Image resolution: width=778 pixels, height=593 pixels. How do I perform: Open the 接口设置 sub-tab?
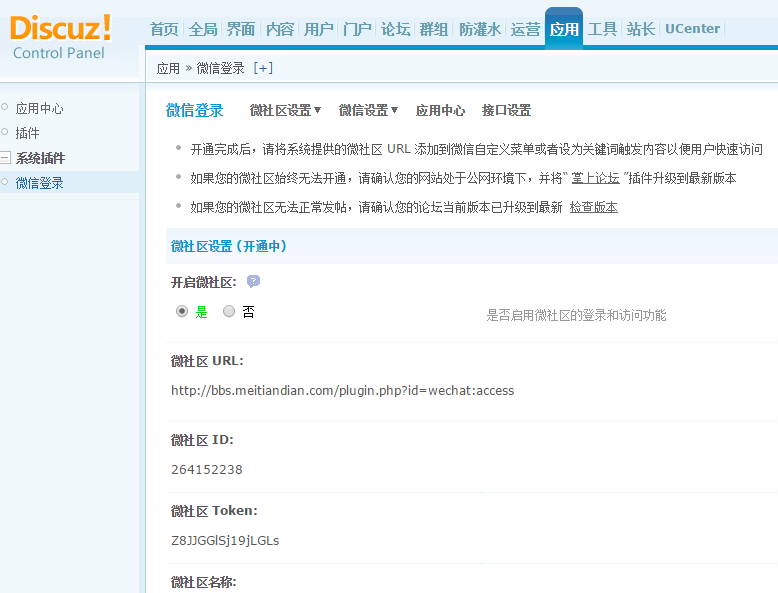pyautogui.click(x=506, y=110)
